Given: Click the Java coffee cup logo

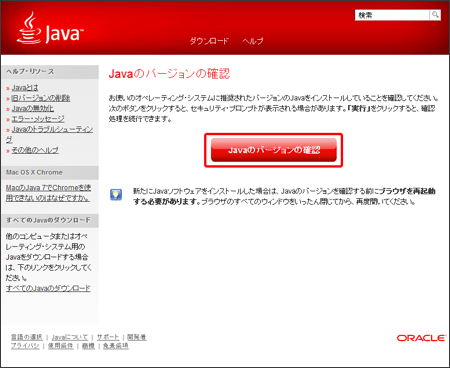Looking at the screenshot, I should click(x=49, y=28).
